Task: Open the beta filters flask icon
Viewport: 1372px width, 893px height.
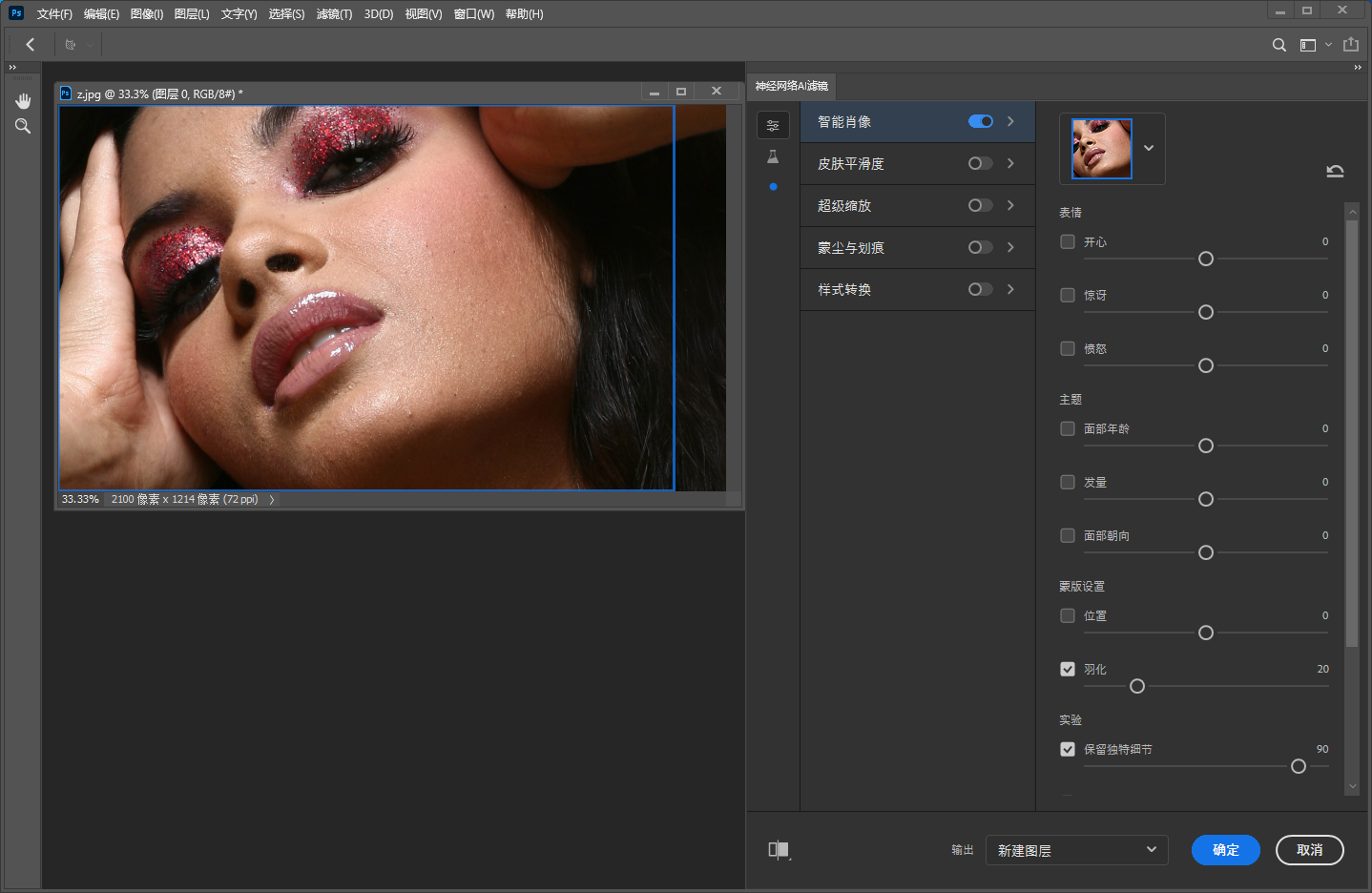Action: click(x=773, y=156)
